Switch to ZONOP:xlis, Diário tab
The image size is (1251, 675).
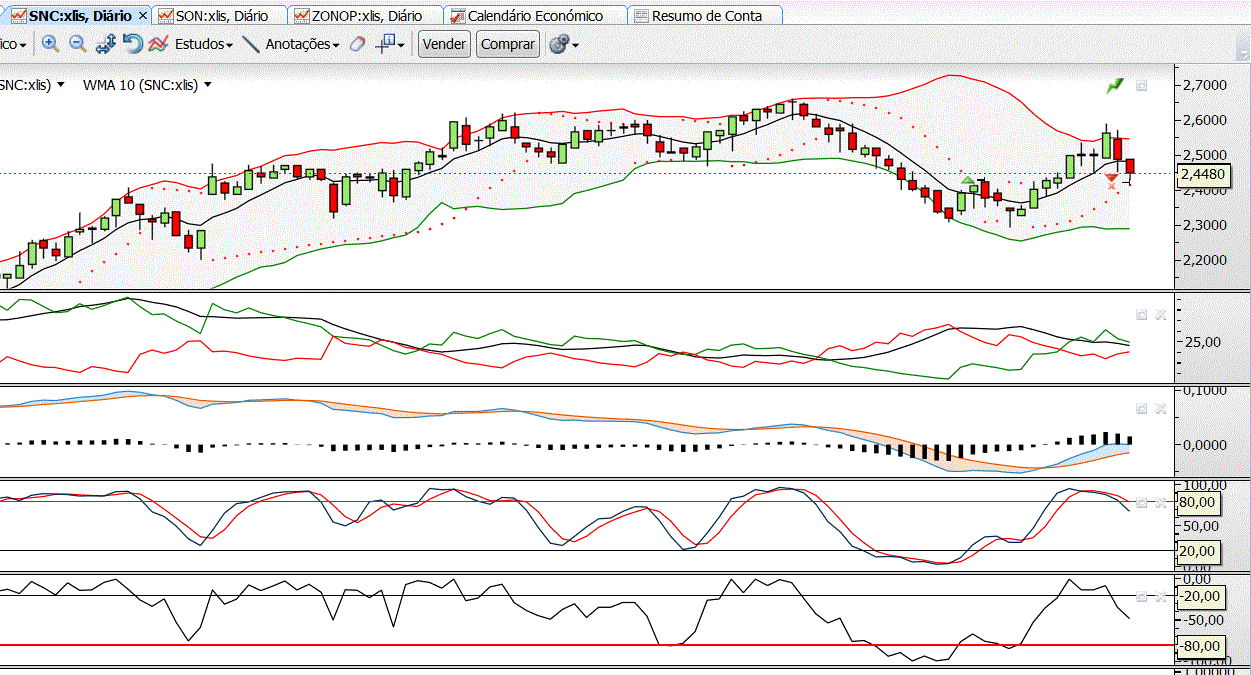(365, 16)
